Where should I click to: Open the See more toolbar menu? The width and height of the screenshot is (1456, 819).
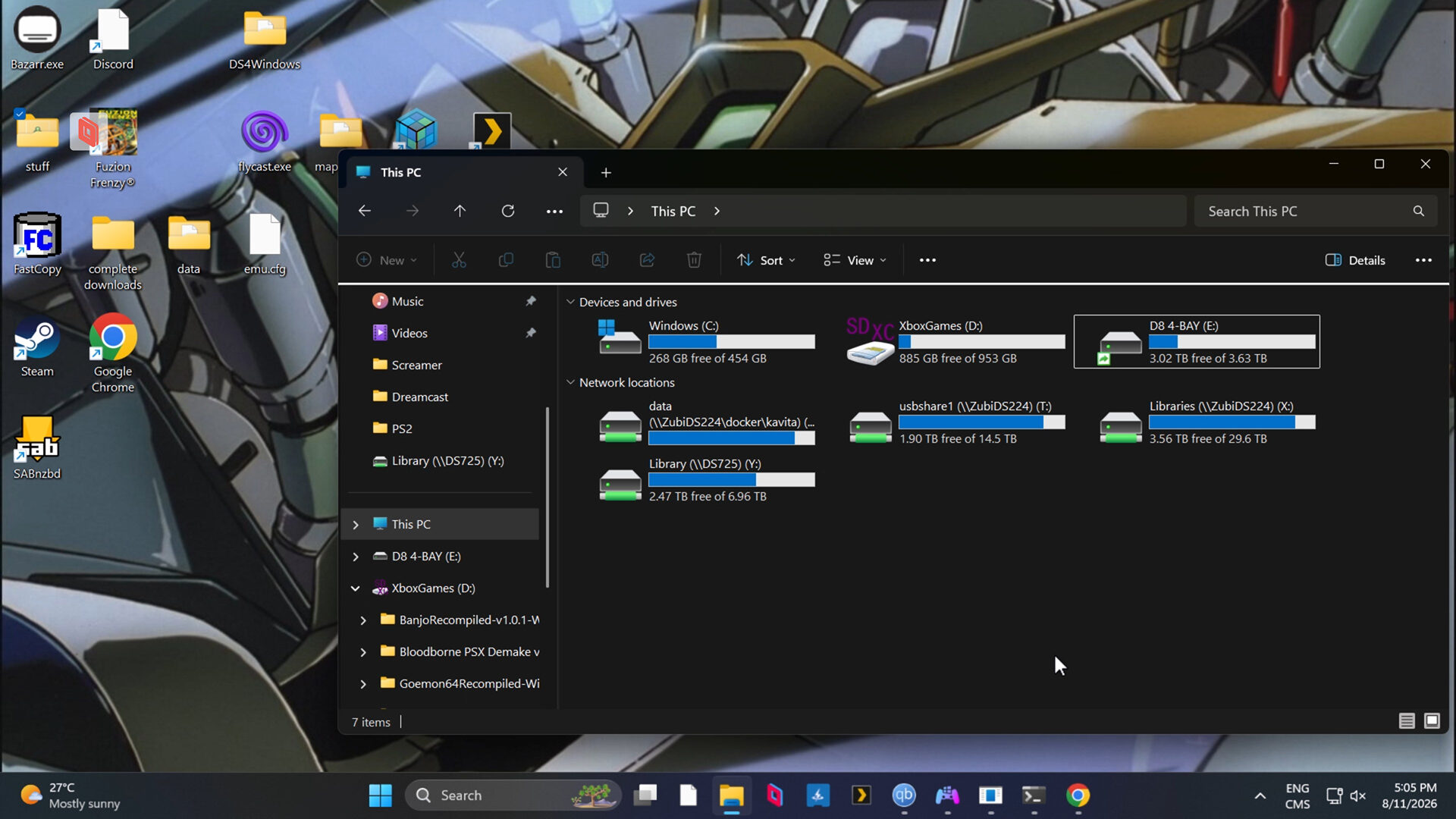pos(927,260)
